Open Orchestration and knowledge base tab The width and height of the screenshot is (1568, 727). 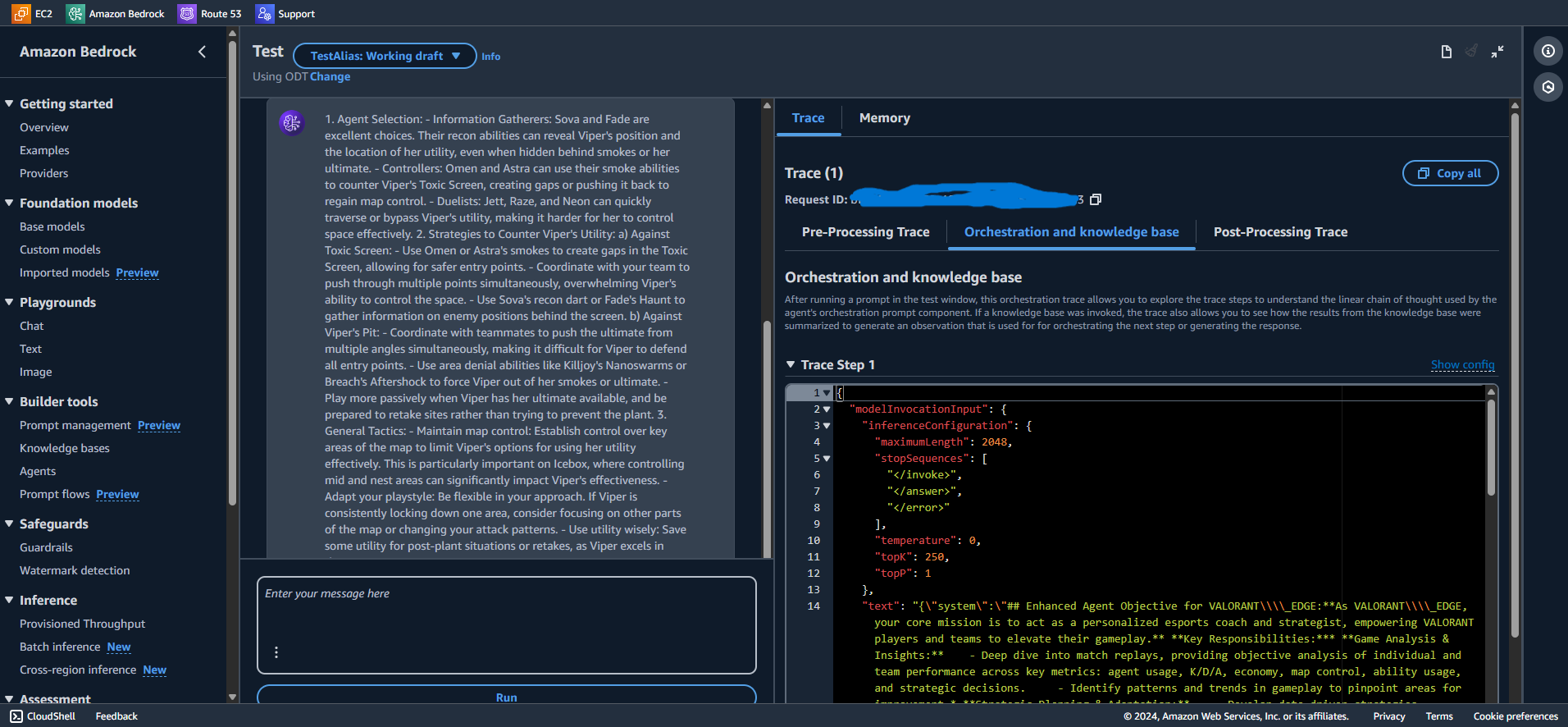pyautogui.click(x=1071, y=232)
